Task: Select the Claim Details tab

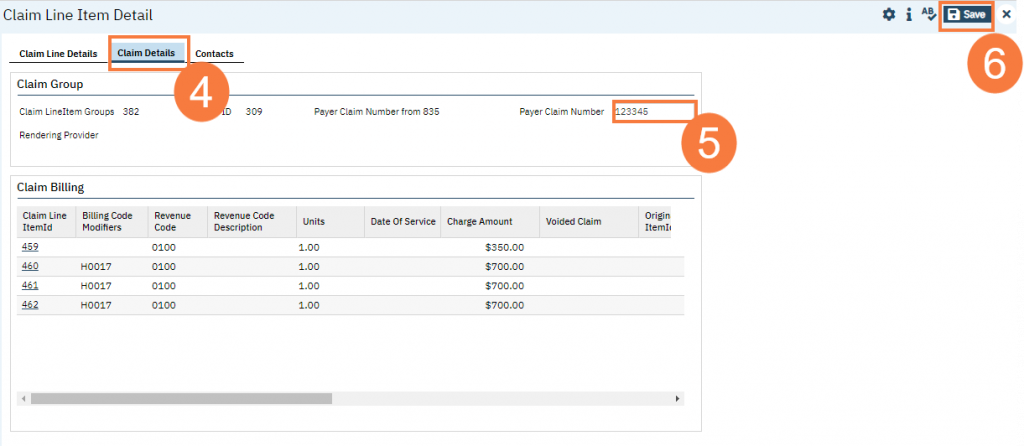Action: point(146,53)
